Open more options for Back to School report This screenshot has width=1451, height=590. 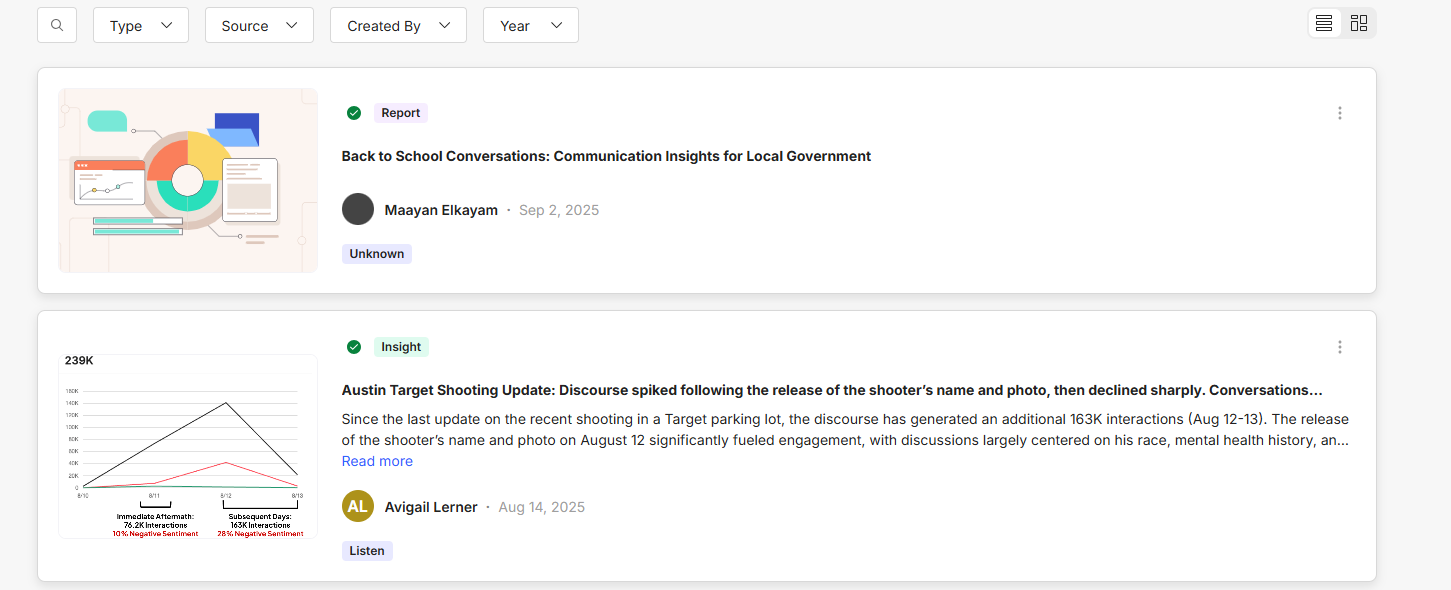tap(1340, 113)
